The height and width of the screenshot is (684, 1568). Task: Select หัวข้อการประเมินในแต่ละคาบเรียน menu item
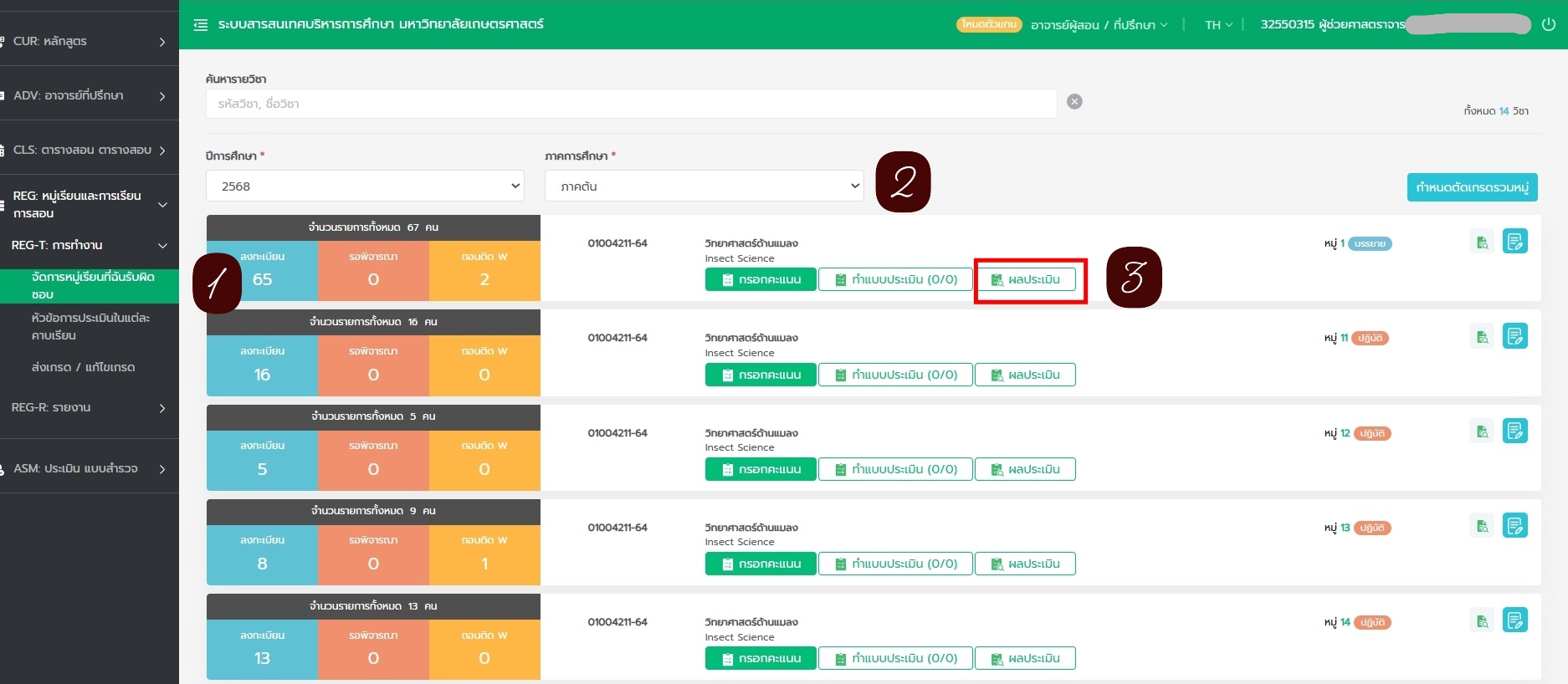(x=90, y=326)
